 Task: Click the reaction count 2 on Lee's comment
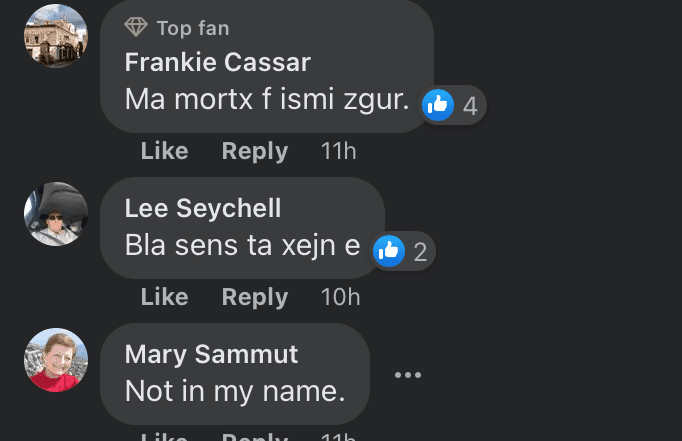(x=420, y=253)
